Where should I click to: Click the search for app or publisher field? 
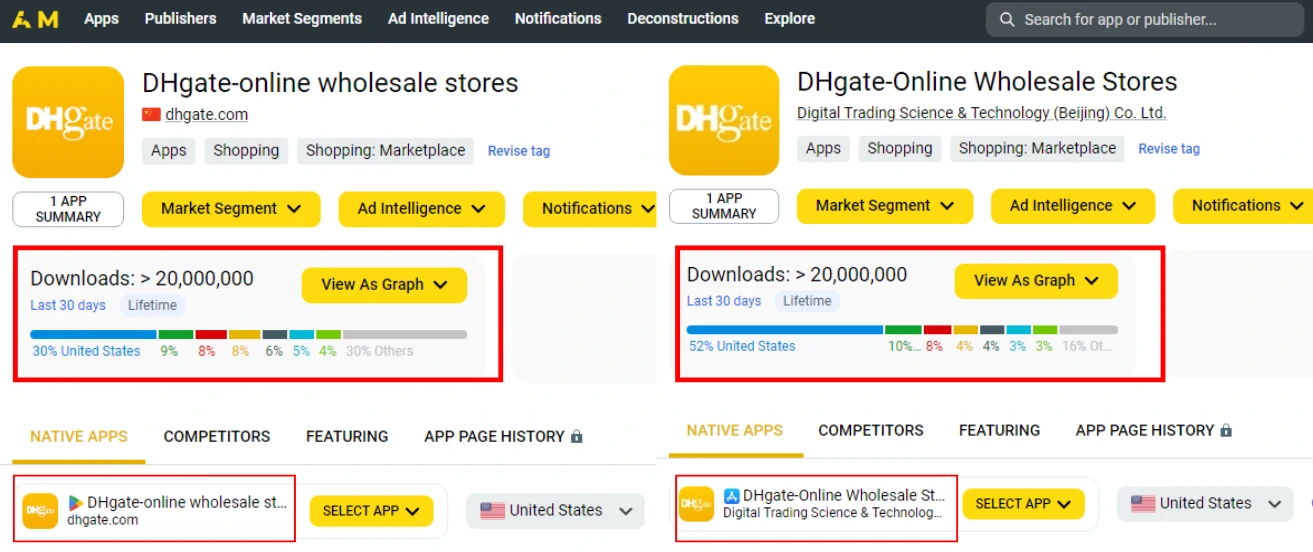1143,19
